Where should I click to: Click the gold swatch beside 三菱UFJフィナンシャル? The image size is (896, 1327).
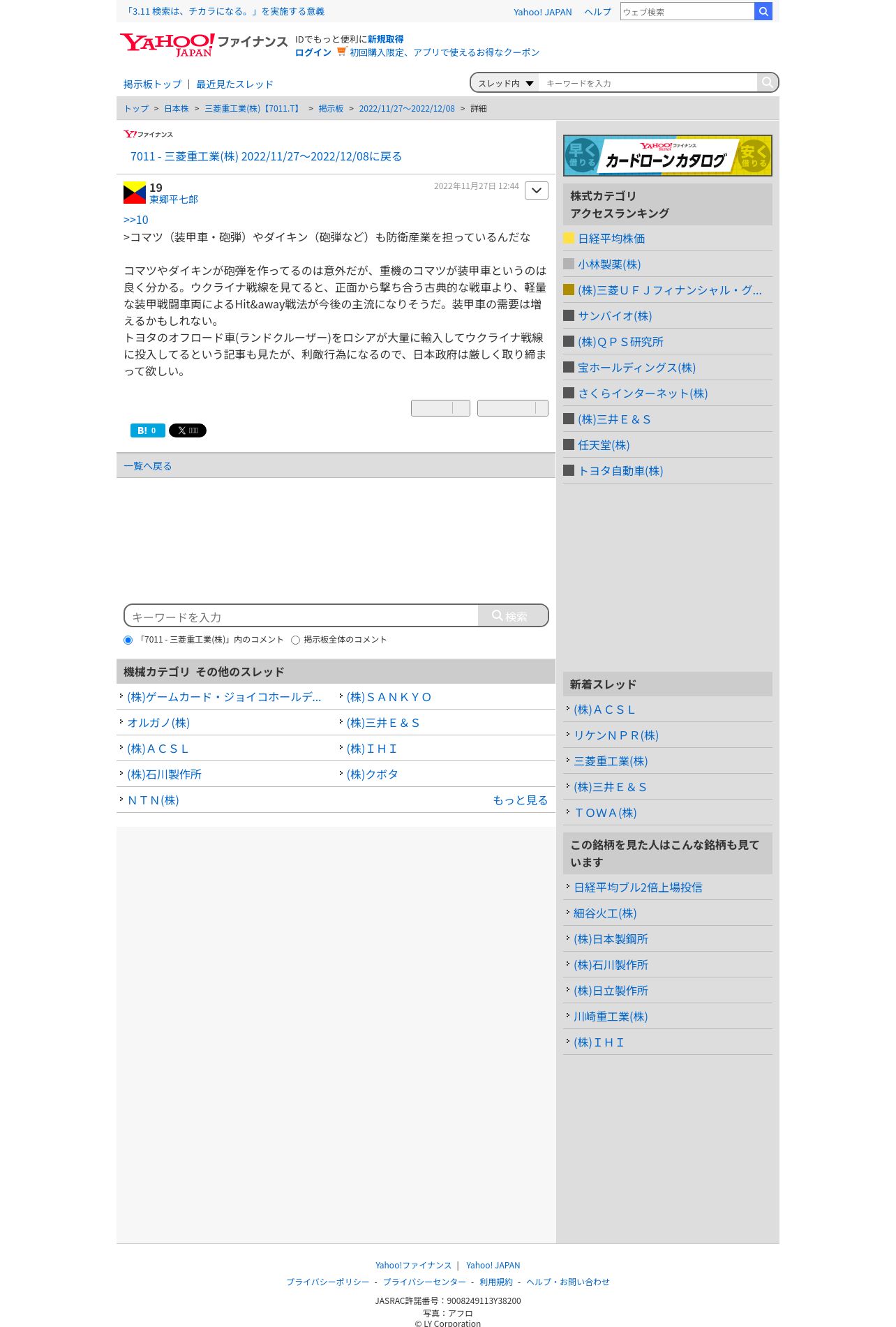coord(569,290)
